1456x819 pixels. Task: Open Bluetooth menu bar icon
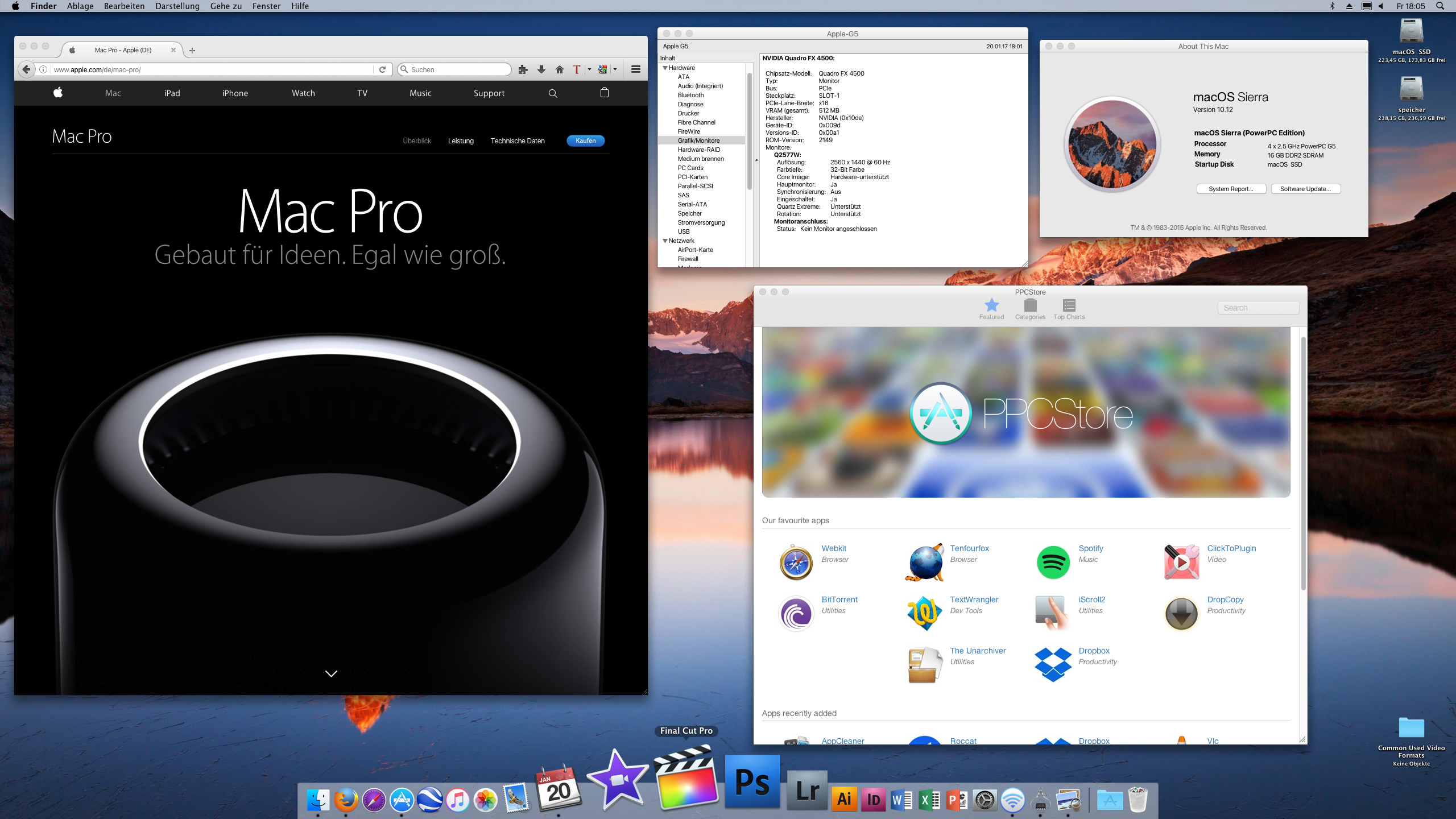pos(1332,6)
